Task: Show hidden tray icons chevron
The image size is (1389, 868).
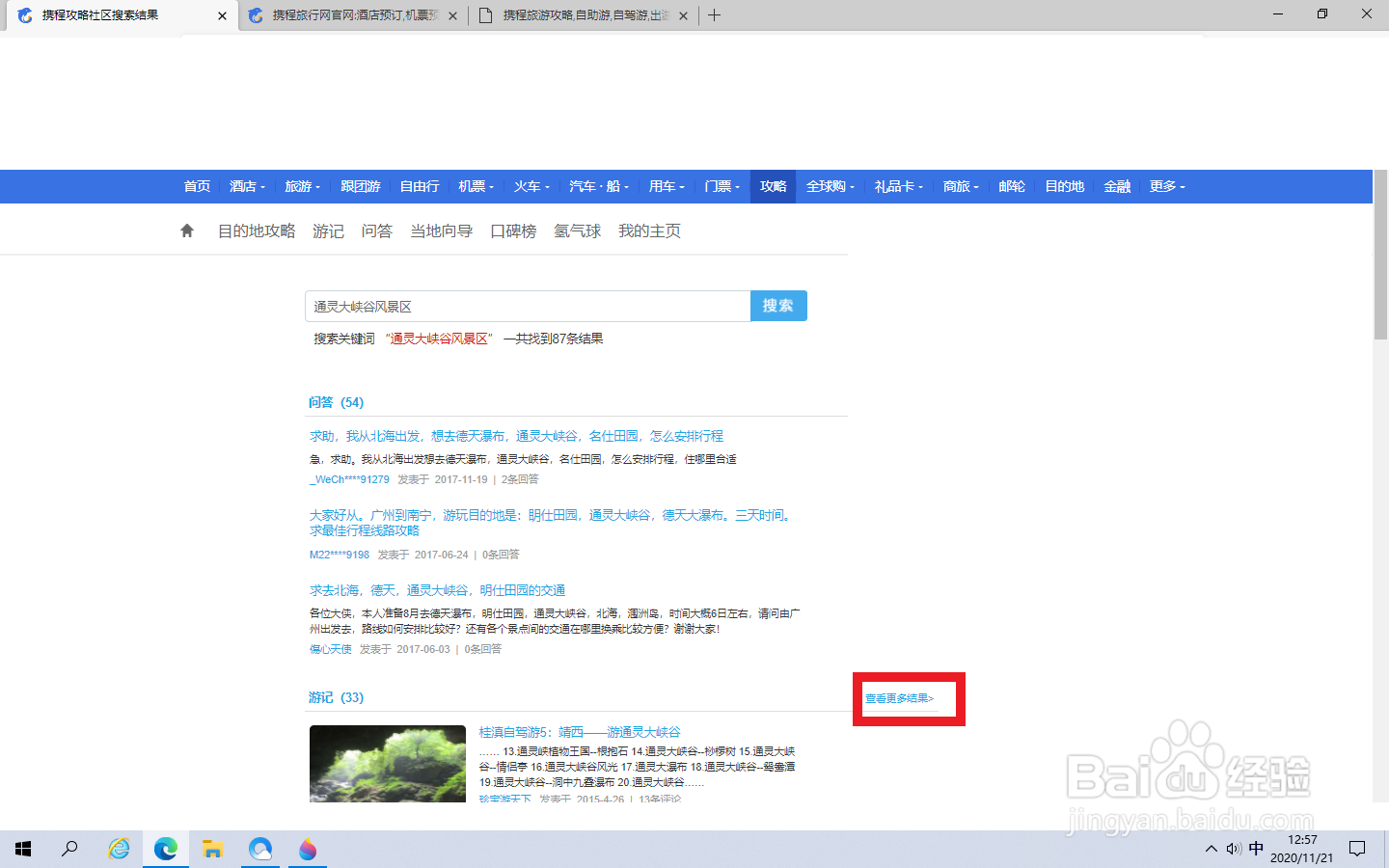Action: click(1211, 849)
